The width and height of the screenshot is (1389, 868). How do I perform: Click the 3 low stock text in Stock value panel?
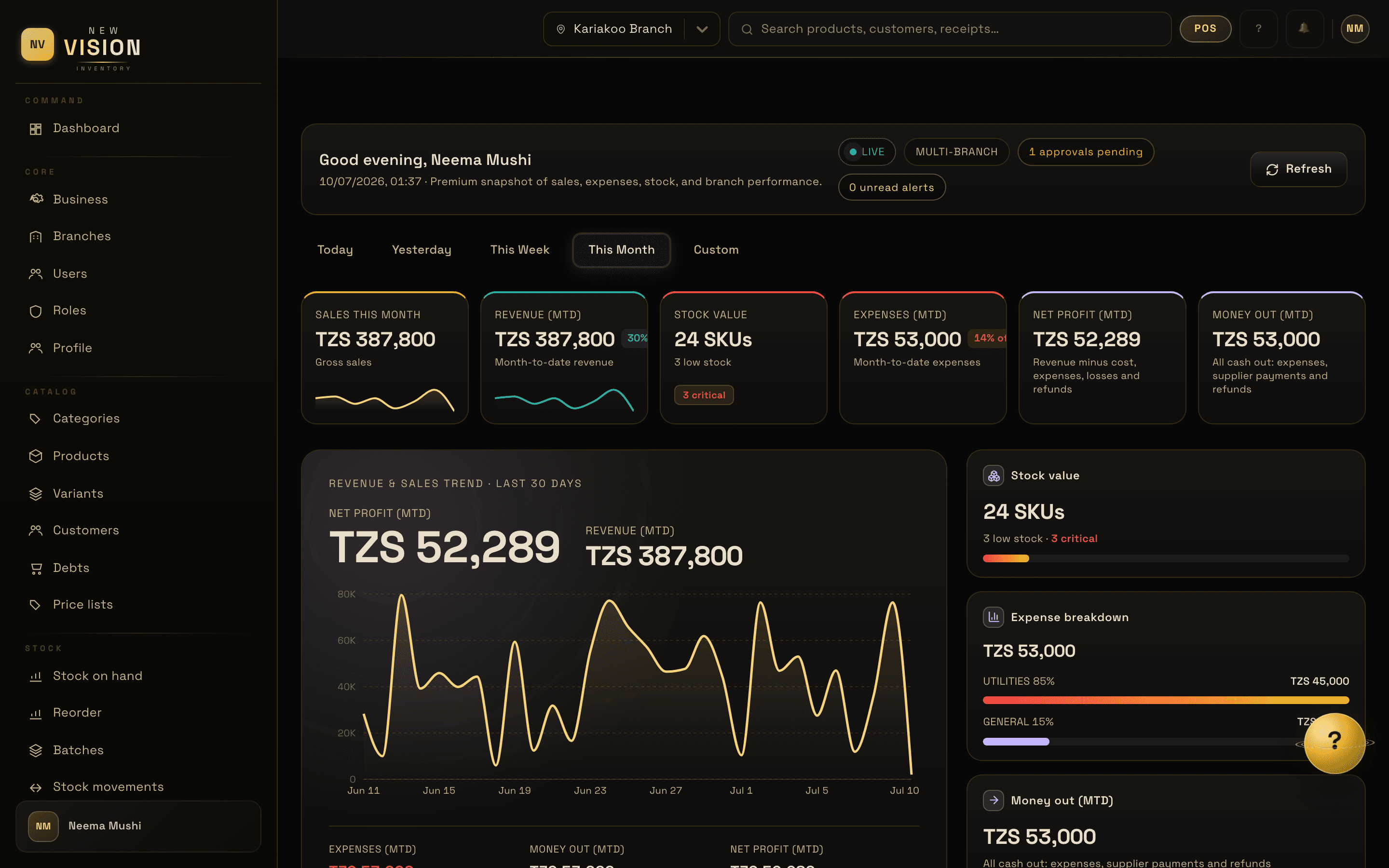[x=1012, y=539]
